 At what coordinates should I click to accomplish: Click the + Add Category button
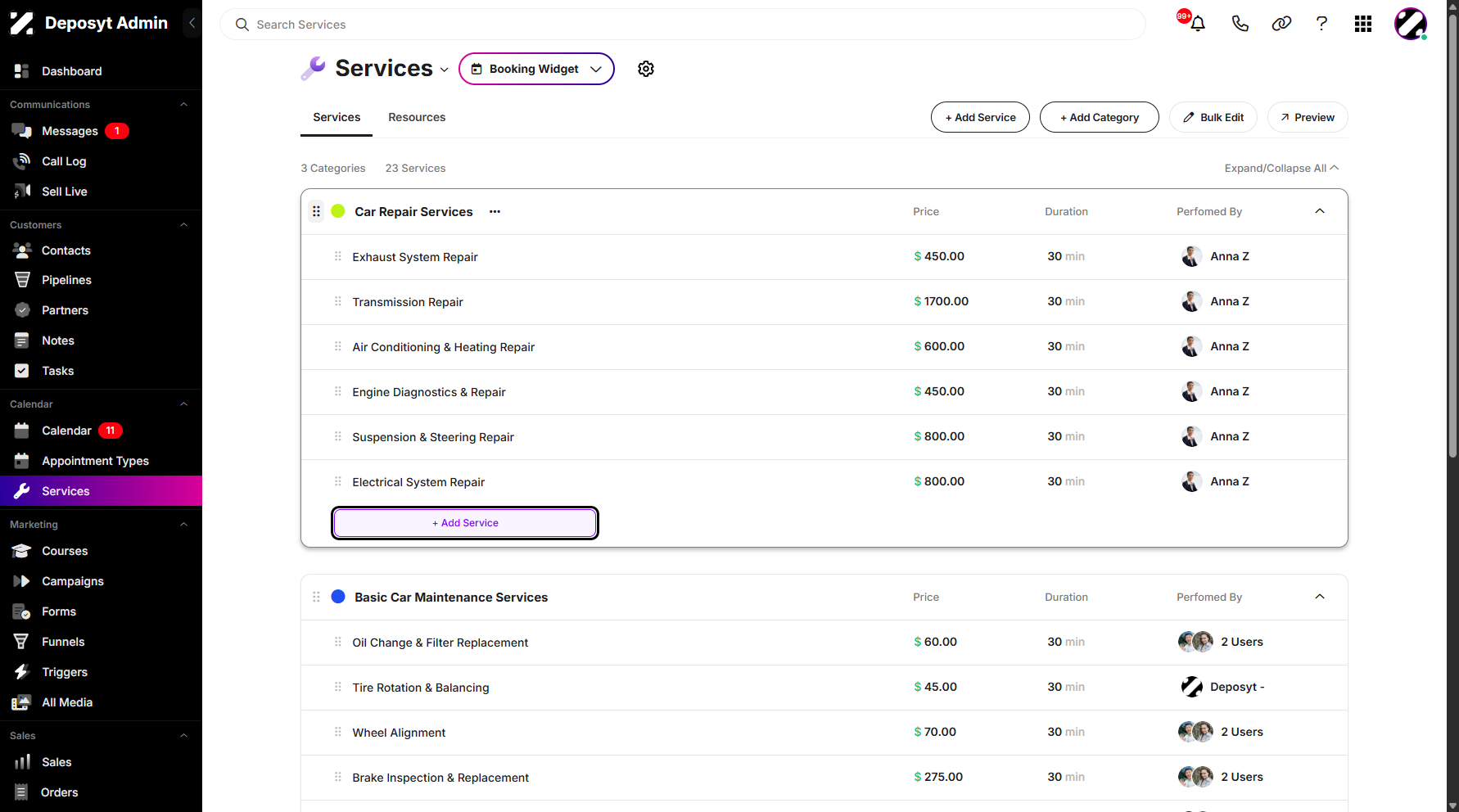point(1099,117)
